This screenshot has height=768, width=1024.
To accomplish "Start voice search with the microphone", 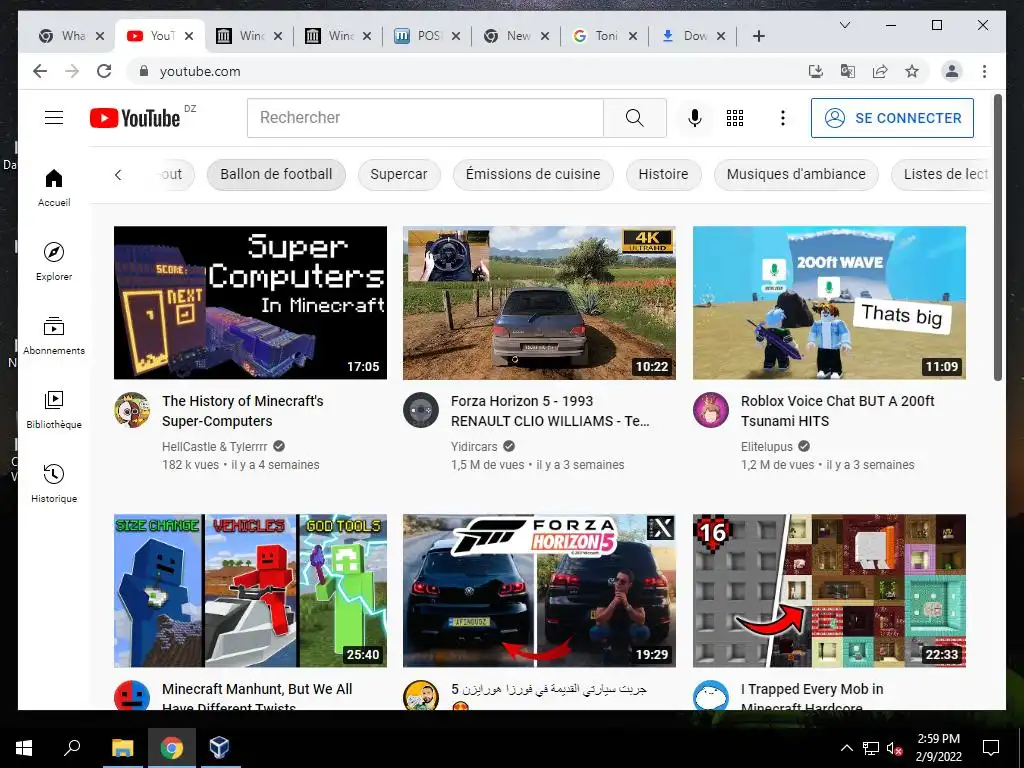I will click(695, 118).
